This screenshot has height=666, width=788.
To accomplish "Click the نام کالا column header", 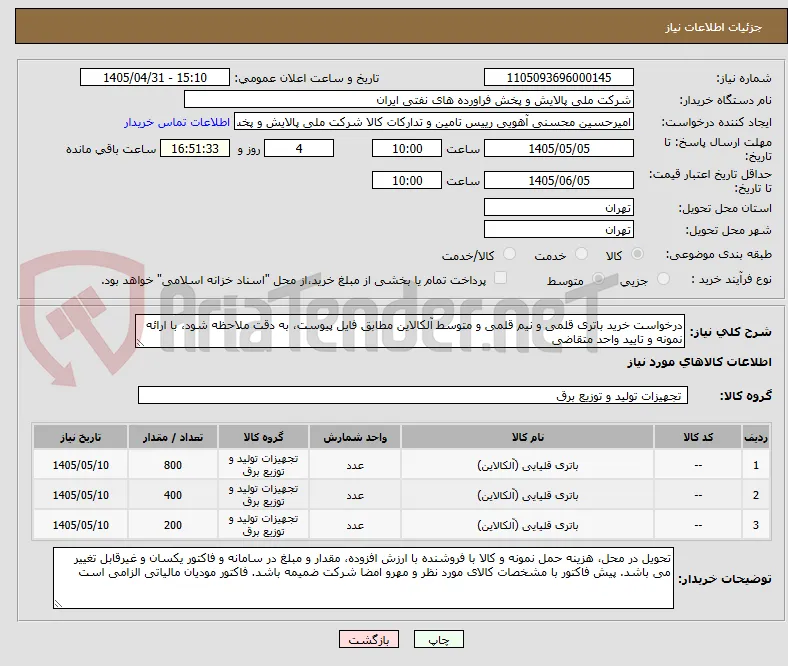I will (528, 437).
